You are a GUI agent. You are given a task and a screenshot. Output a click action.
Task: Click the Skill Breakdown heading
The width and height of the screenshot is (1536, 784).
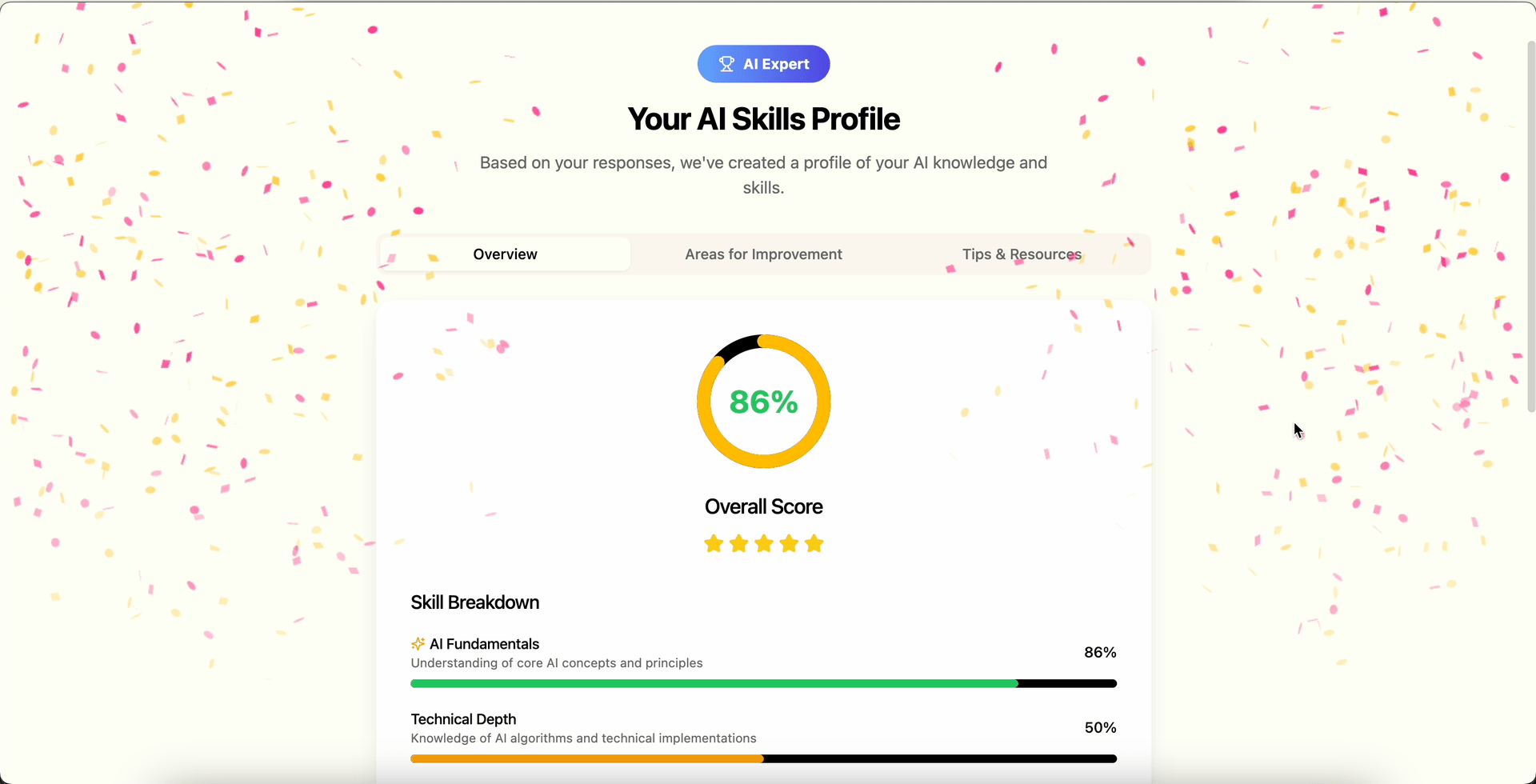tap(475, 602)
